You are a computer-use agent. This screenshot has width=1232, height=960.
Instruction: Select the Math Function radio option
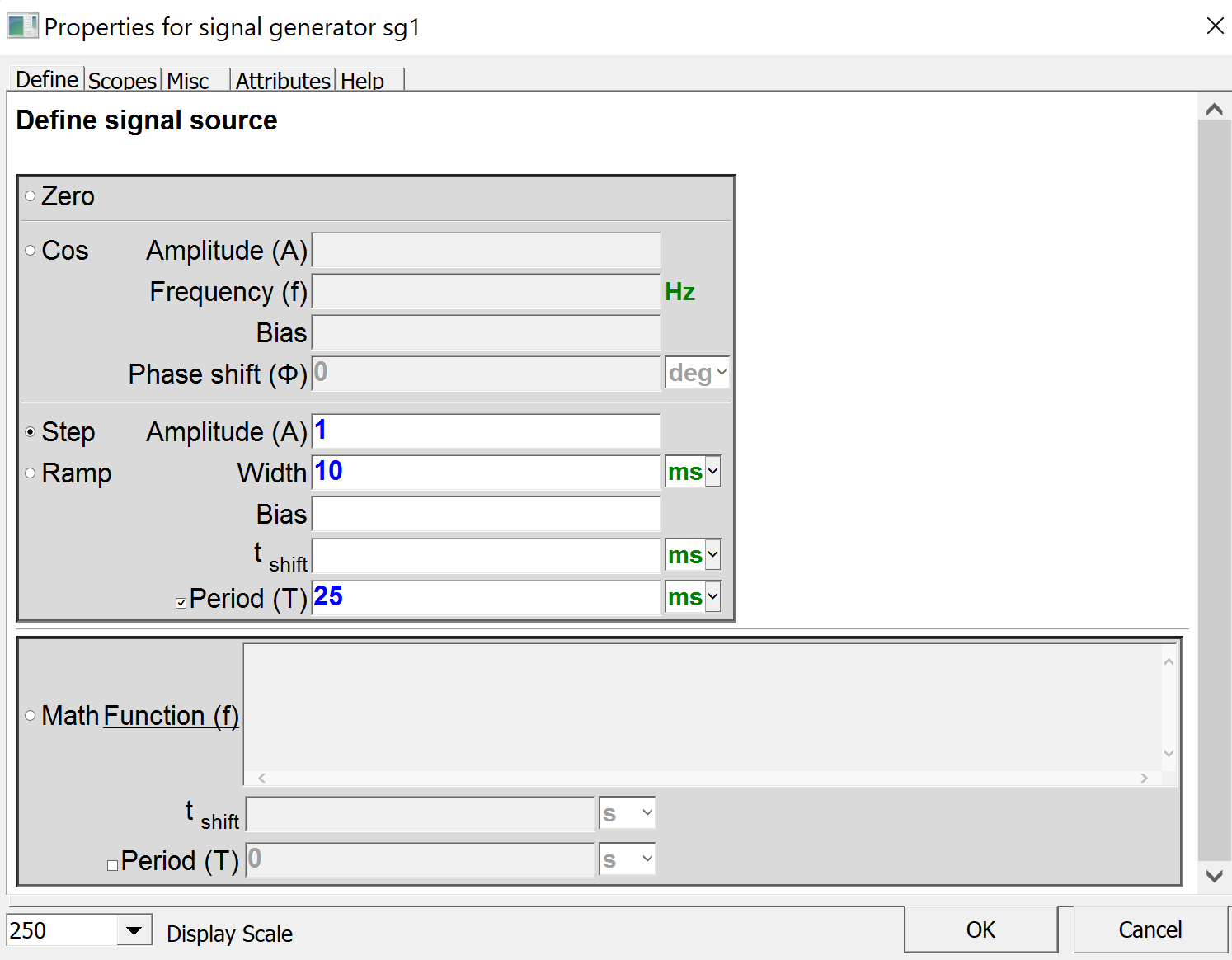(31, 716)
